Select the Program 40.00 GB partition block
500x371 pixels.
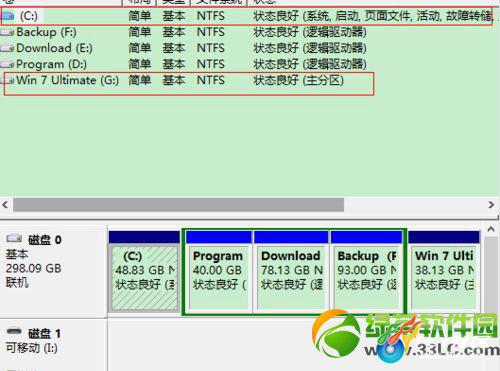tap(219, 271)
